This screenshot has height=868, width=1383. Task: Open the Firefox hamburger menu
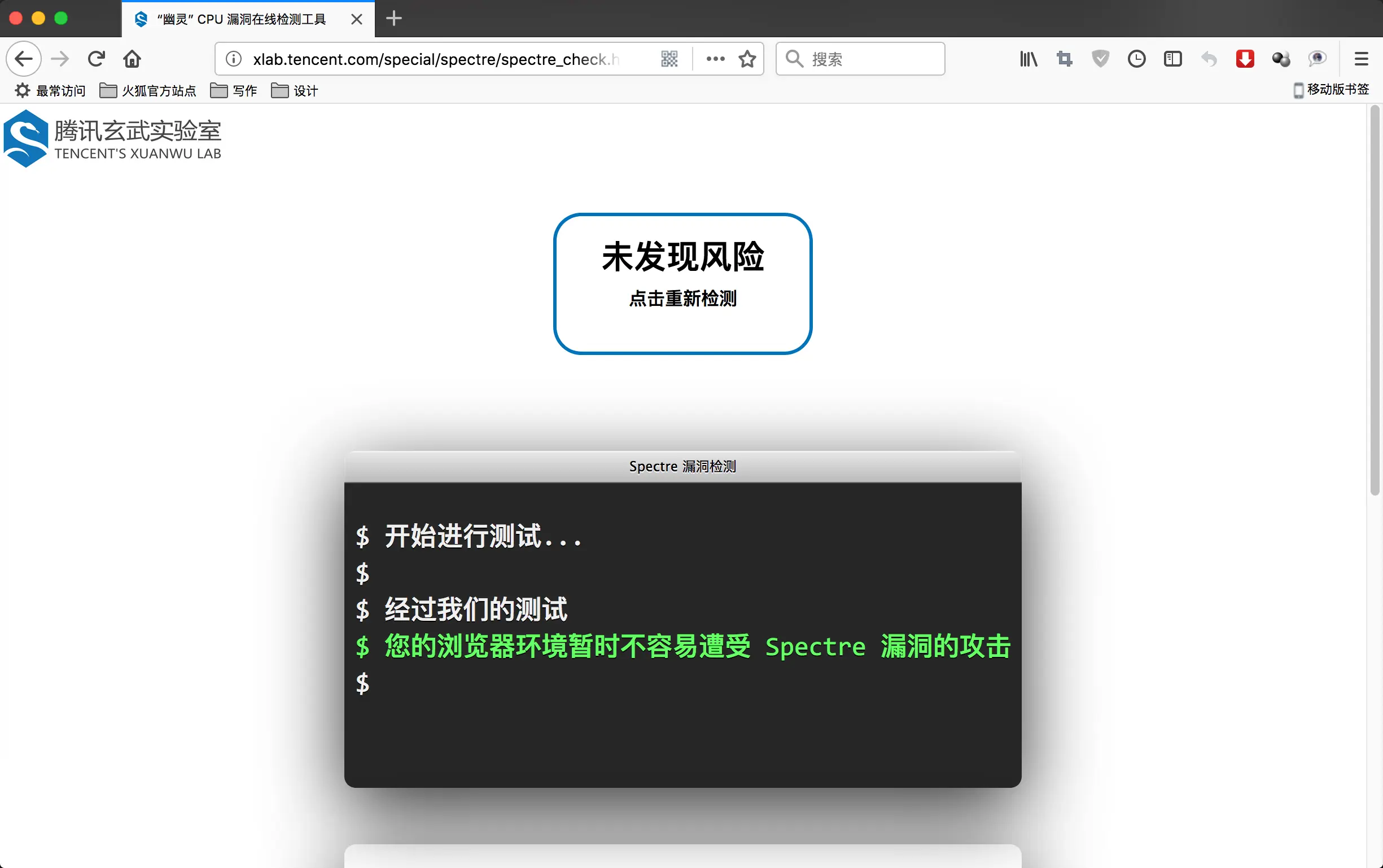click(x=1361, y=59)
